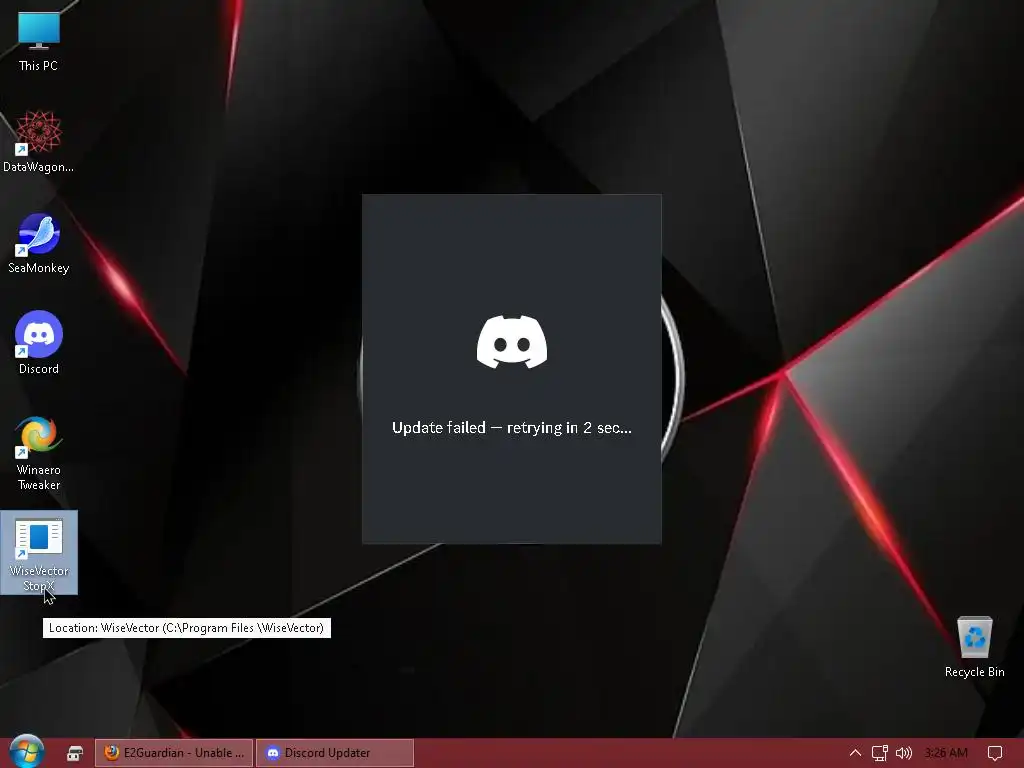This screenshot has width=1024, height=768.
Task: Select the This PC desktop icon
Action: click(x=39, y=40)
